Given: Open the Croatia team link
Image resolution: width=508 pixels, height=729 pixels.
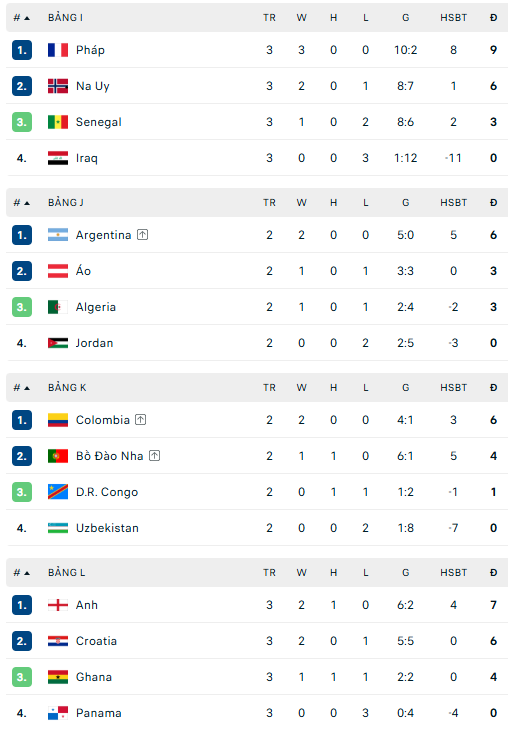Looking at the screenshot, I should 96,641.
